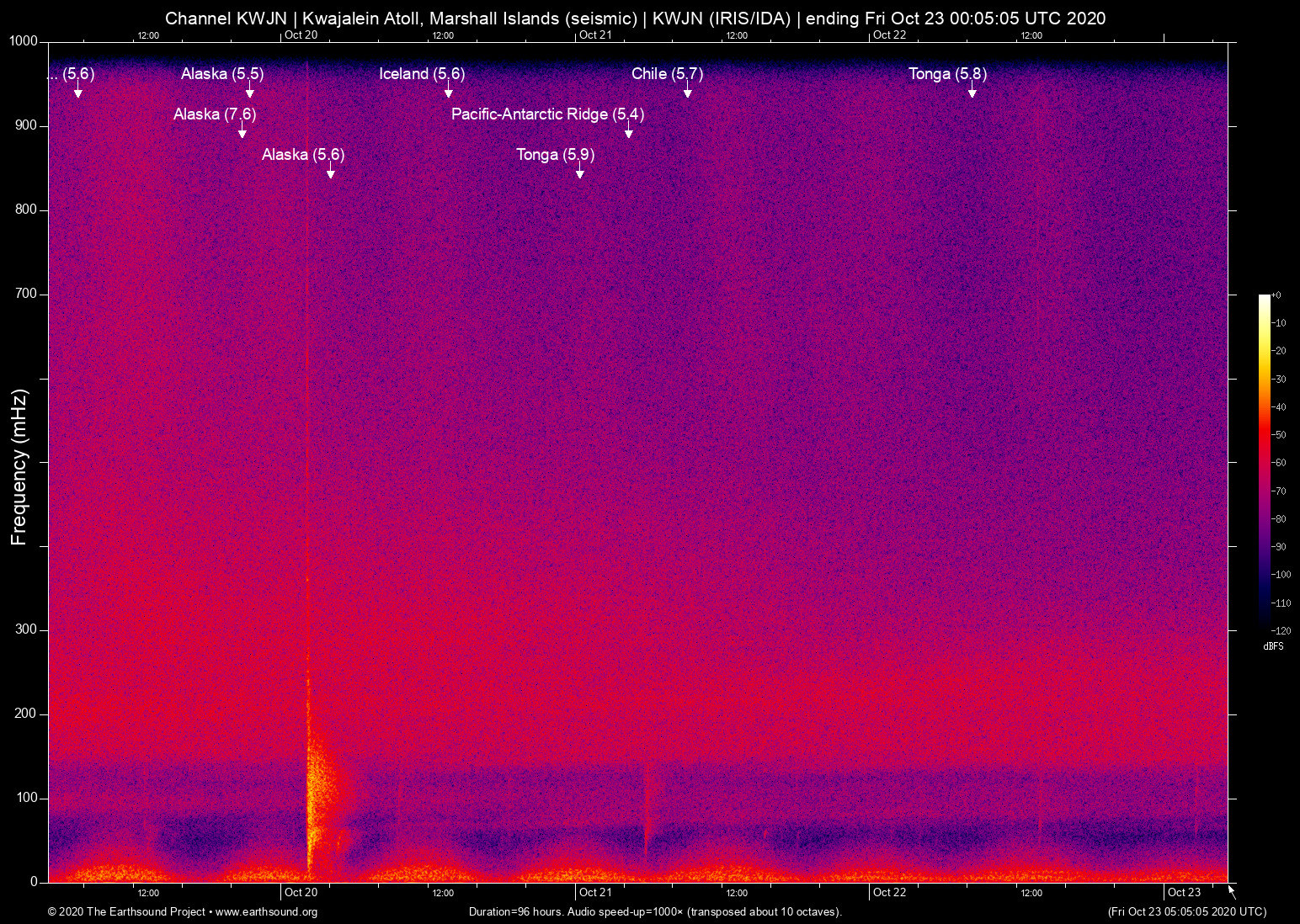1300x924 pixels.
Task: Click the Pacific-Antarctic Ridge (5.4) arrow marker
Action: (629, 131)
